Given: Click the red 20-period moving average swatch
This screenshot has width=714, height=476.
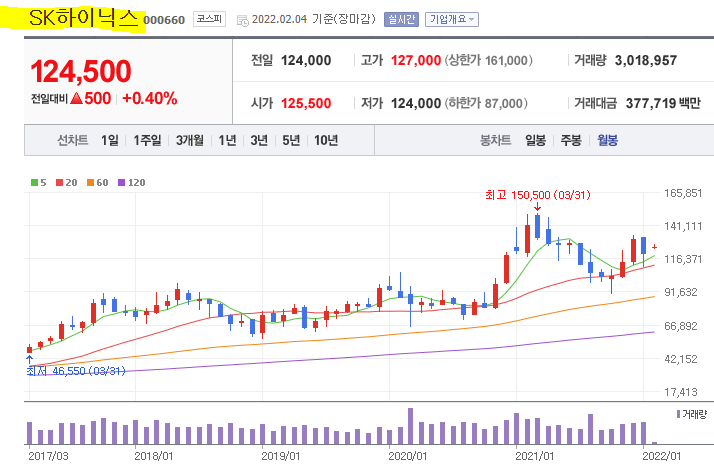Looking at the screenshot, I should click(x=59, y=183).
